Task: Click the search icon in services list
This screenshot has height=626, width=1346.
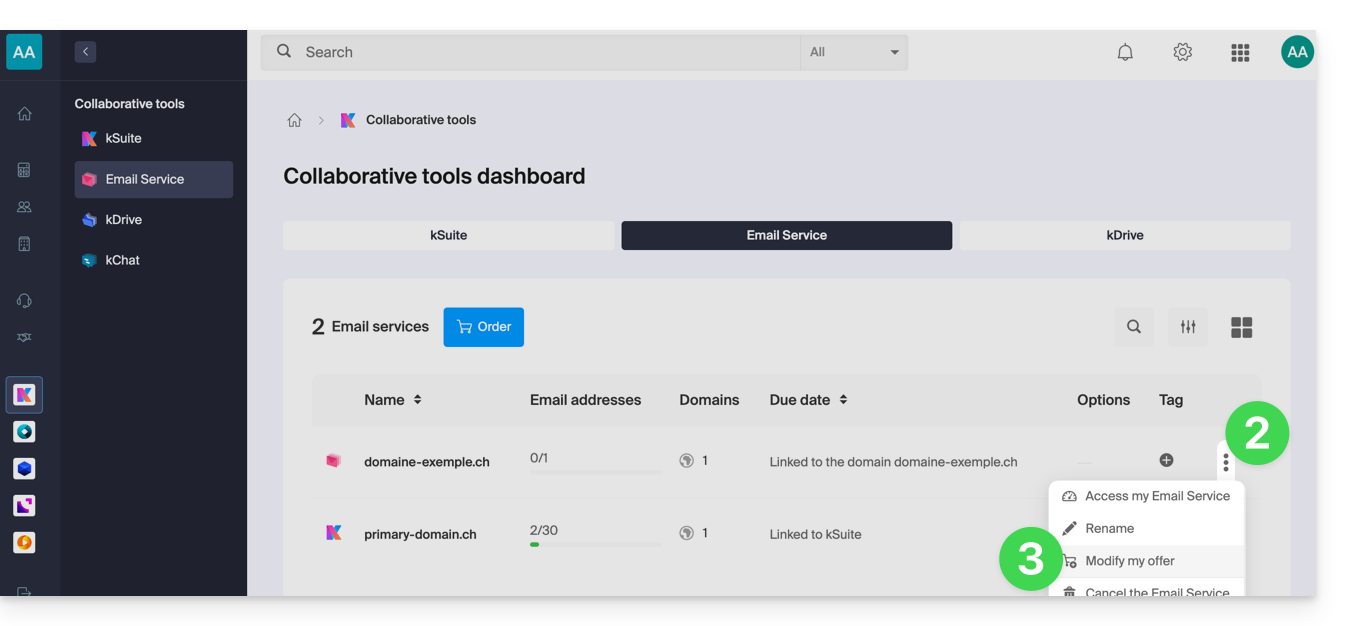Action: click(x=1133, y=327)
